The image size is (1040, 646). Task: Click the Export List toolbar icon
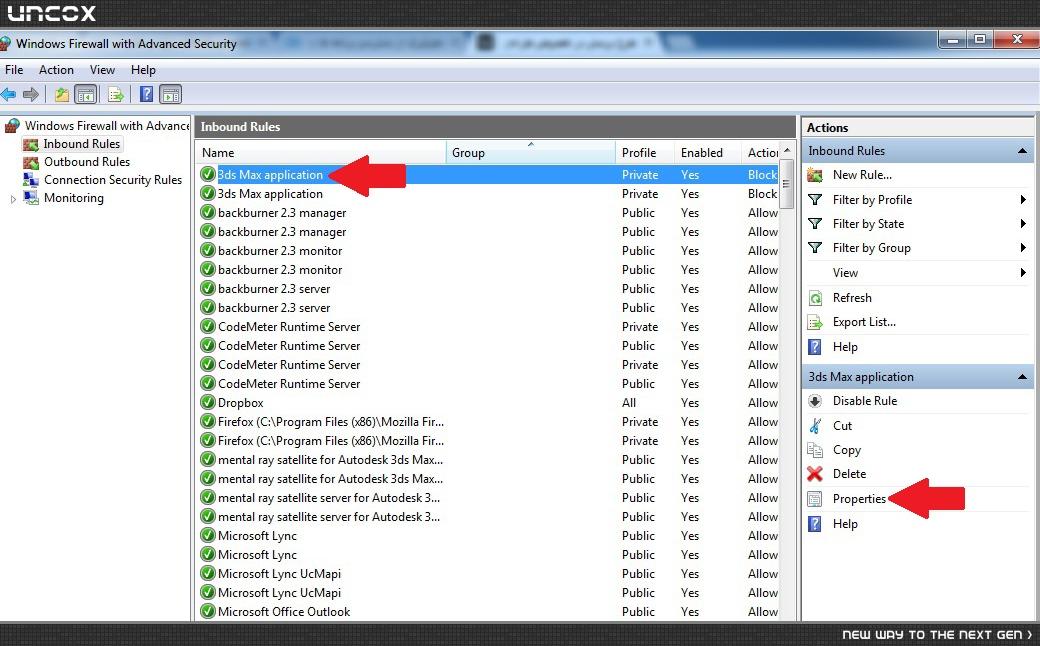[x=115, y=95]
